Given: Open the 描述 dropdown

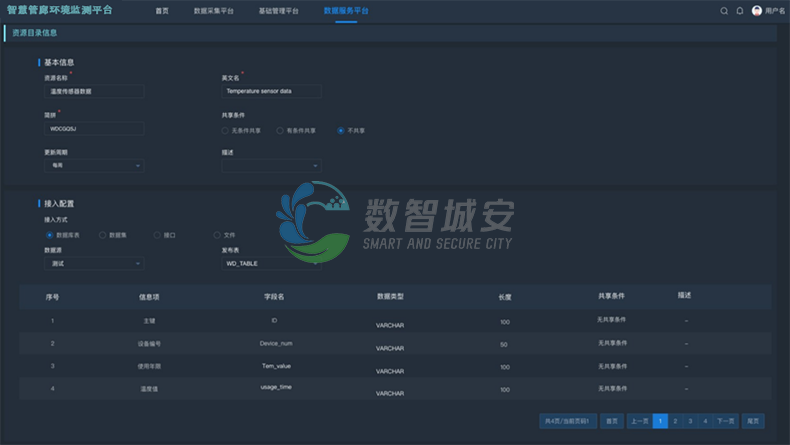Looking at the screenshot, I should [271, 166].
